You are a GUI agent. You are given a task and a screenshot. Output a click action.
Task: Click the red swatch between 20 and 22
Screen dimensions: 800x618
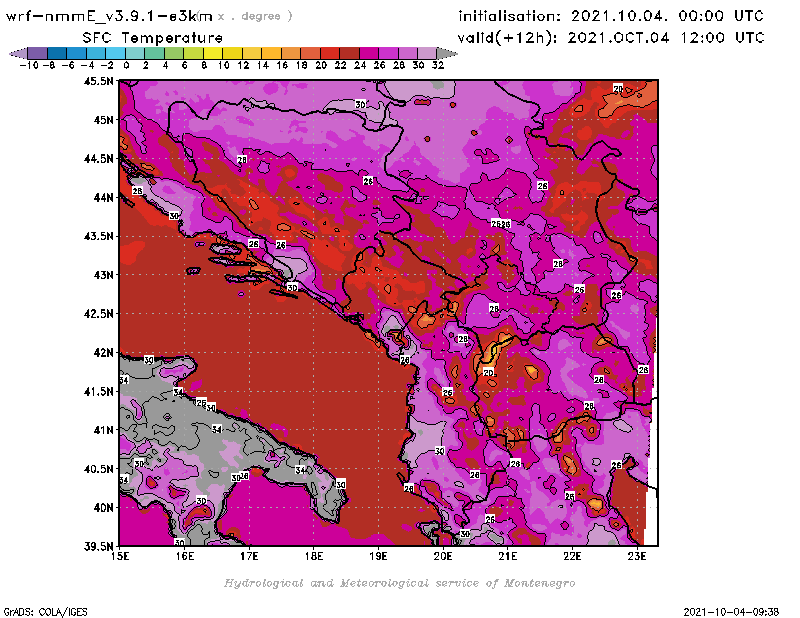coord(330,53)
